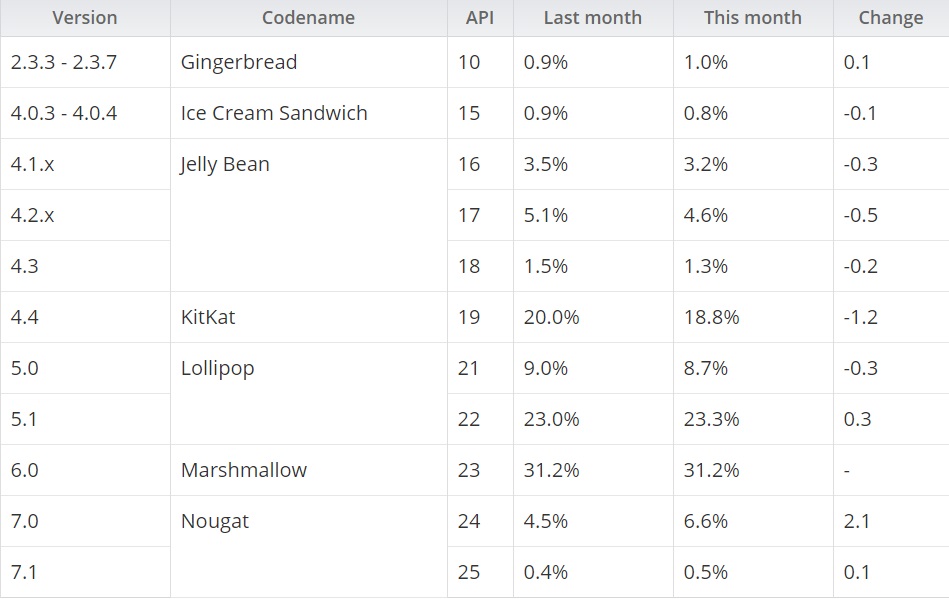This screenshot has width=949, height=599.
Task: Select the Change column header
Action: [x=891, y=18]
